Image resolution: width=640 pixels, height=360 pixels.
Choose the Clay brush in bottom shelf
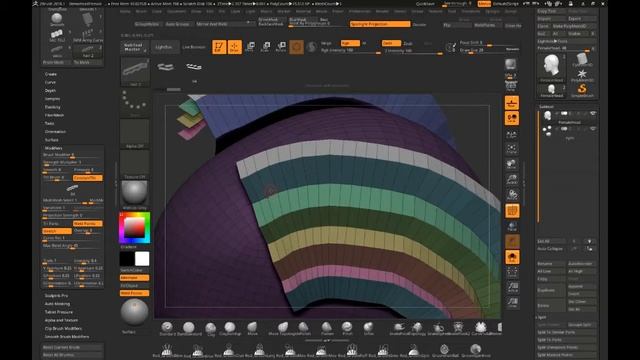tap(211, 329)
